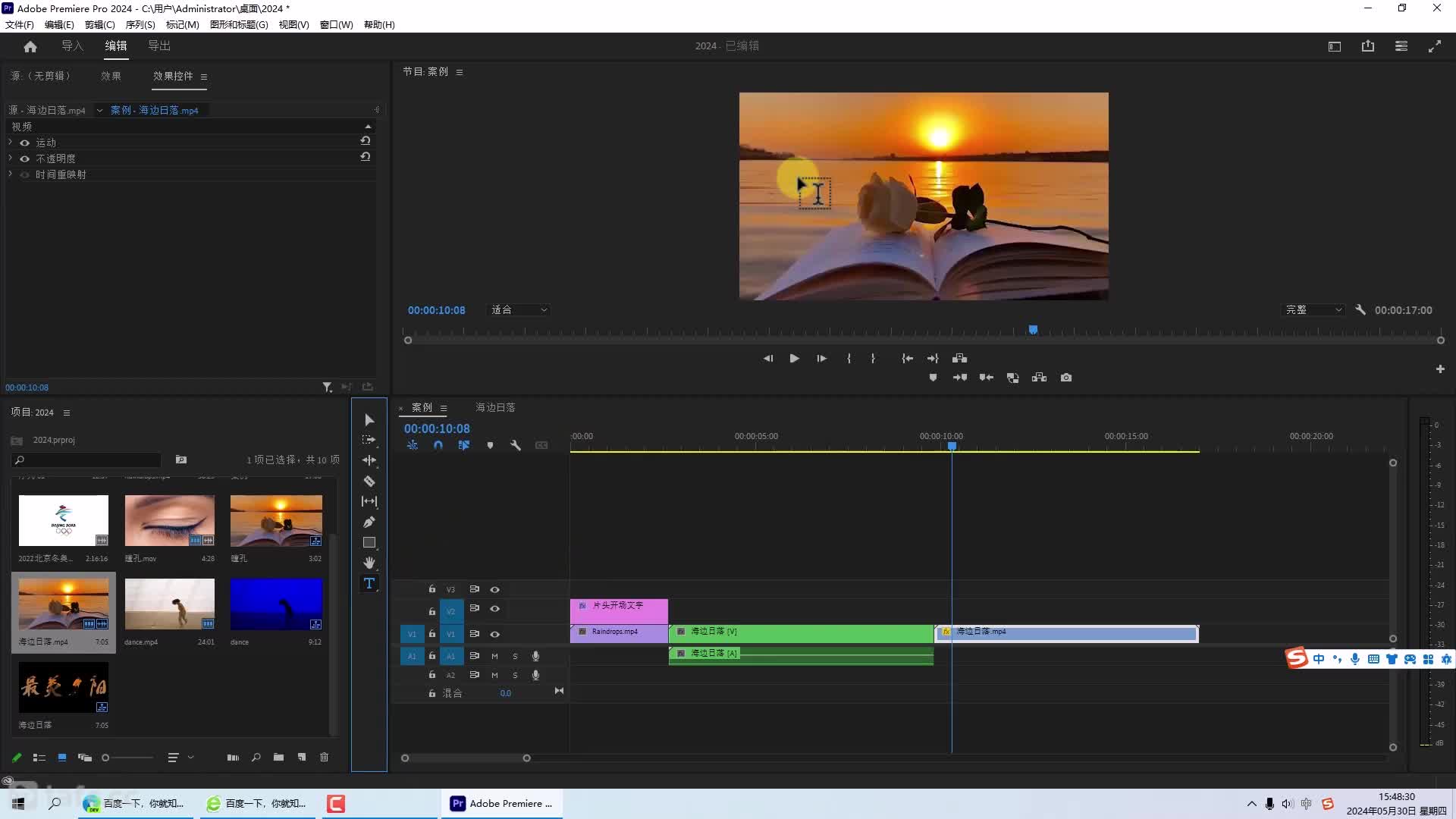Toggle lock on track V3
This screenshot has width=1456, height=819.
click(432, 589)
